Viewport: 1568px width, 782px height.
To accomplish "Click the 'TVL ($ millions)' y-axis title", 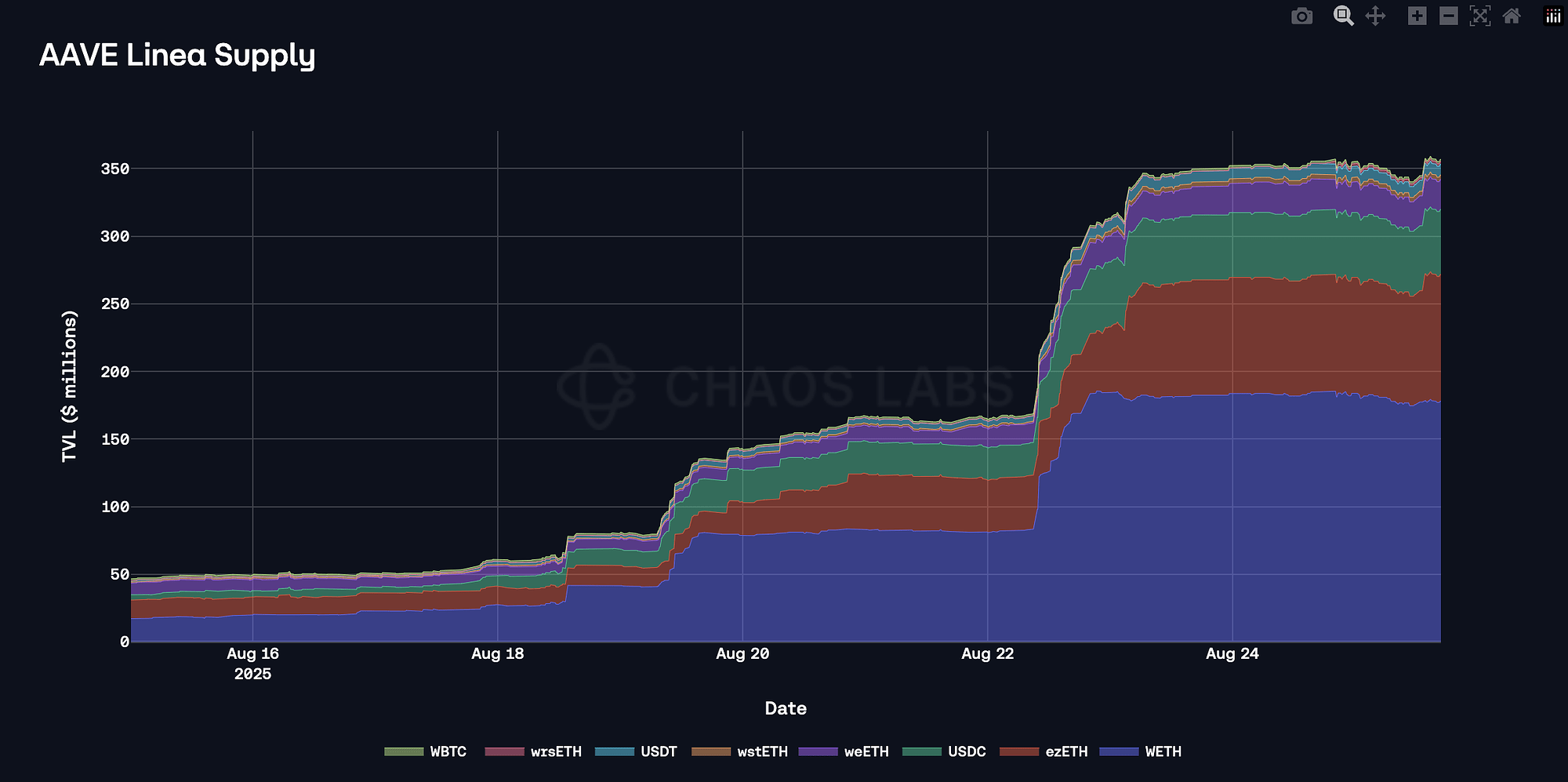I will pos(70,387).
